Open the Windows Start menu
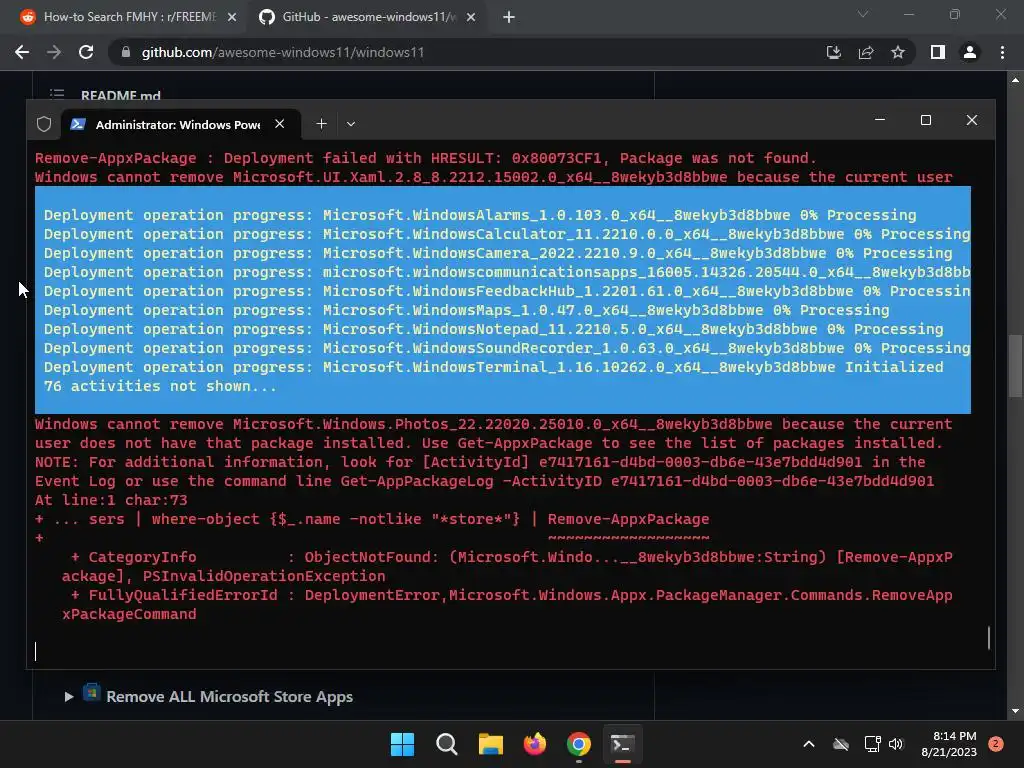The width and height of the screenshot is (1024, 768). tap(402, 744)
